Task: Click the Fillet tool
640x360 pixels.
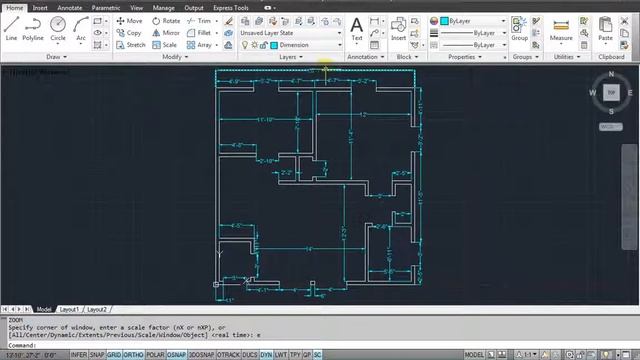Action: [199, 33]
